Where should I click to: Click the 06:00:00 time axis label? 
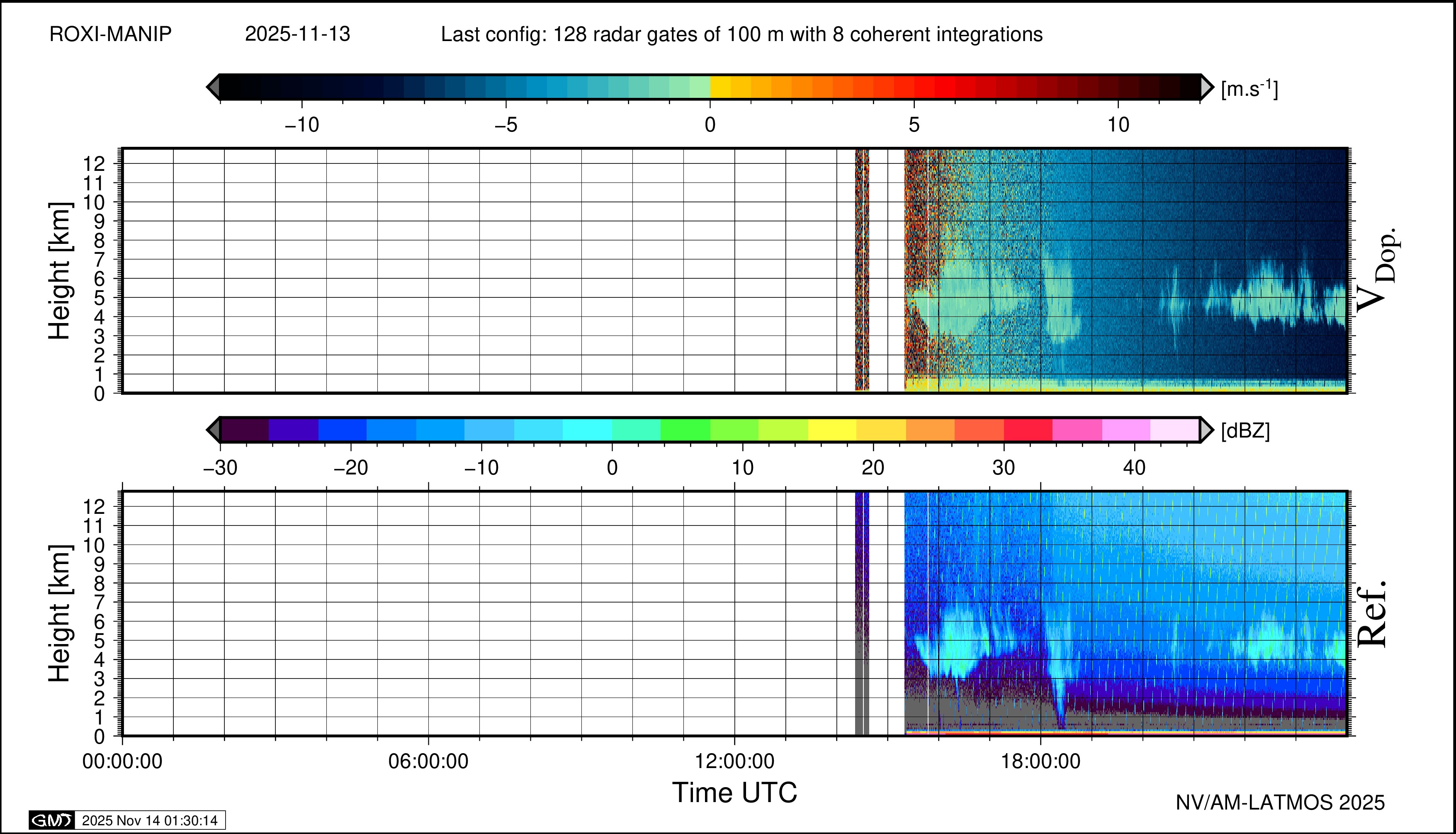pyautogui.click(x=428, y=762)
